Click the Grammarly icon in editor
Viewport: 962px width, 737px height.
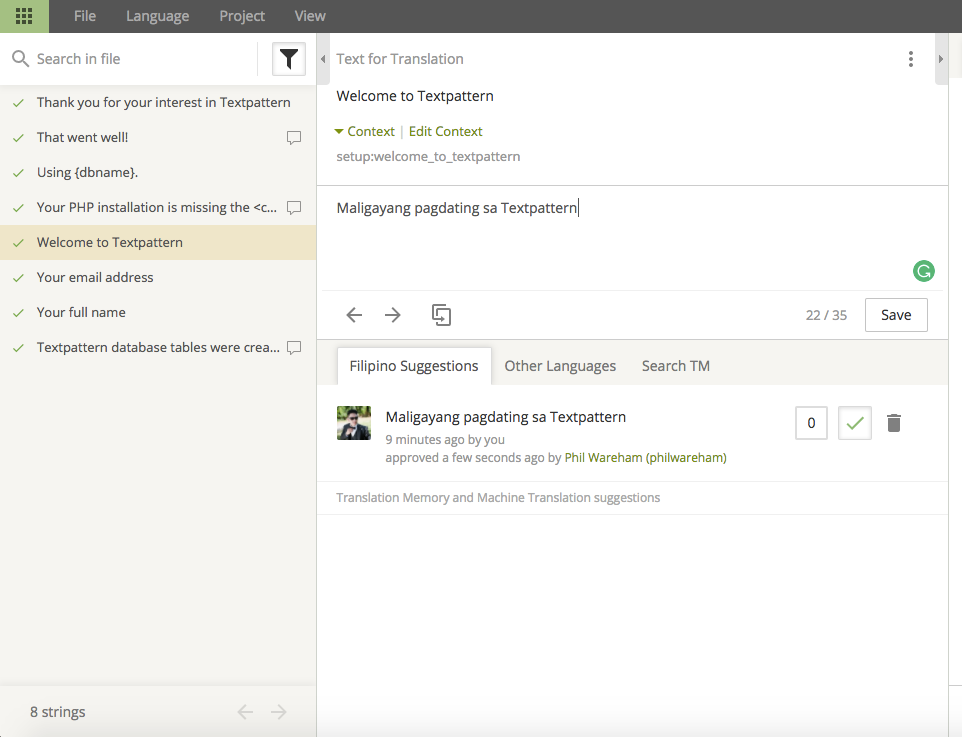point(923,271)
